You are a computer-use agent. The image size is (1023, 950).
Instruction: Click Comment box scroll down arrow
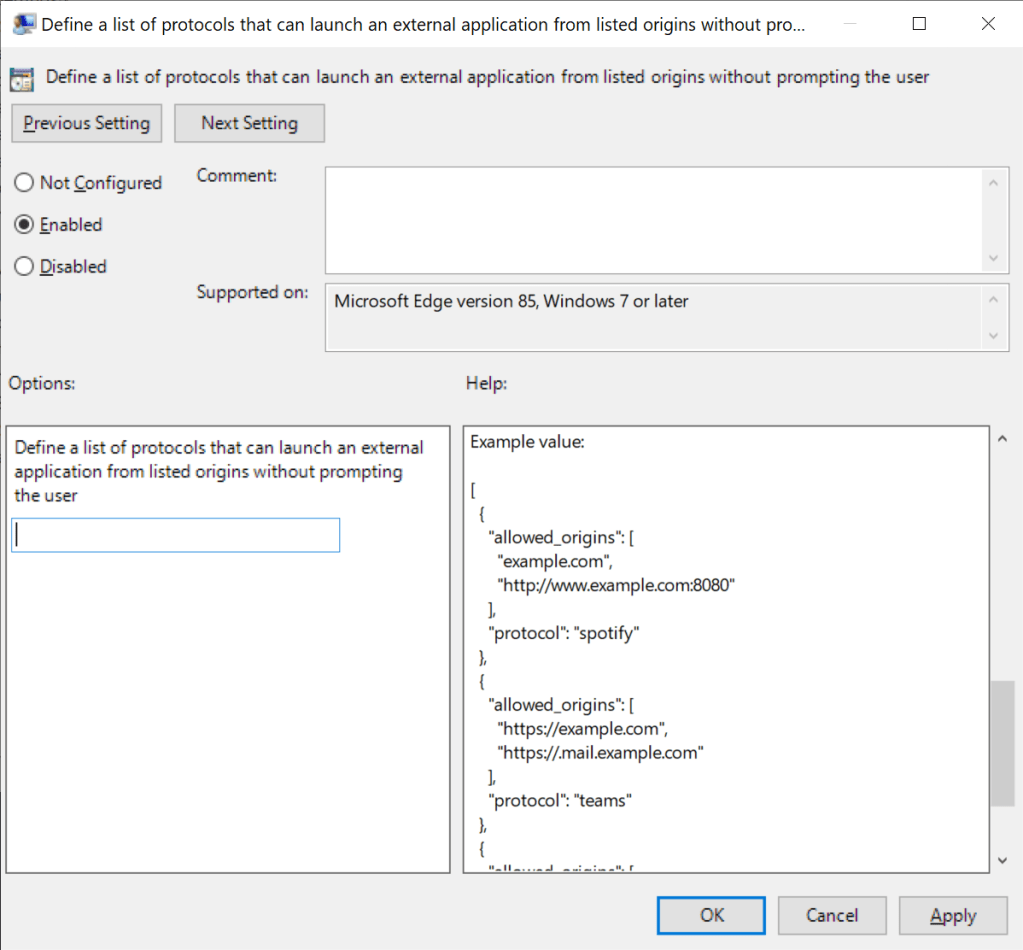pos(994,257)
